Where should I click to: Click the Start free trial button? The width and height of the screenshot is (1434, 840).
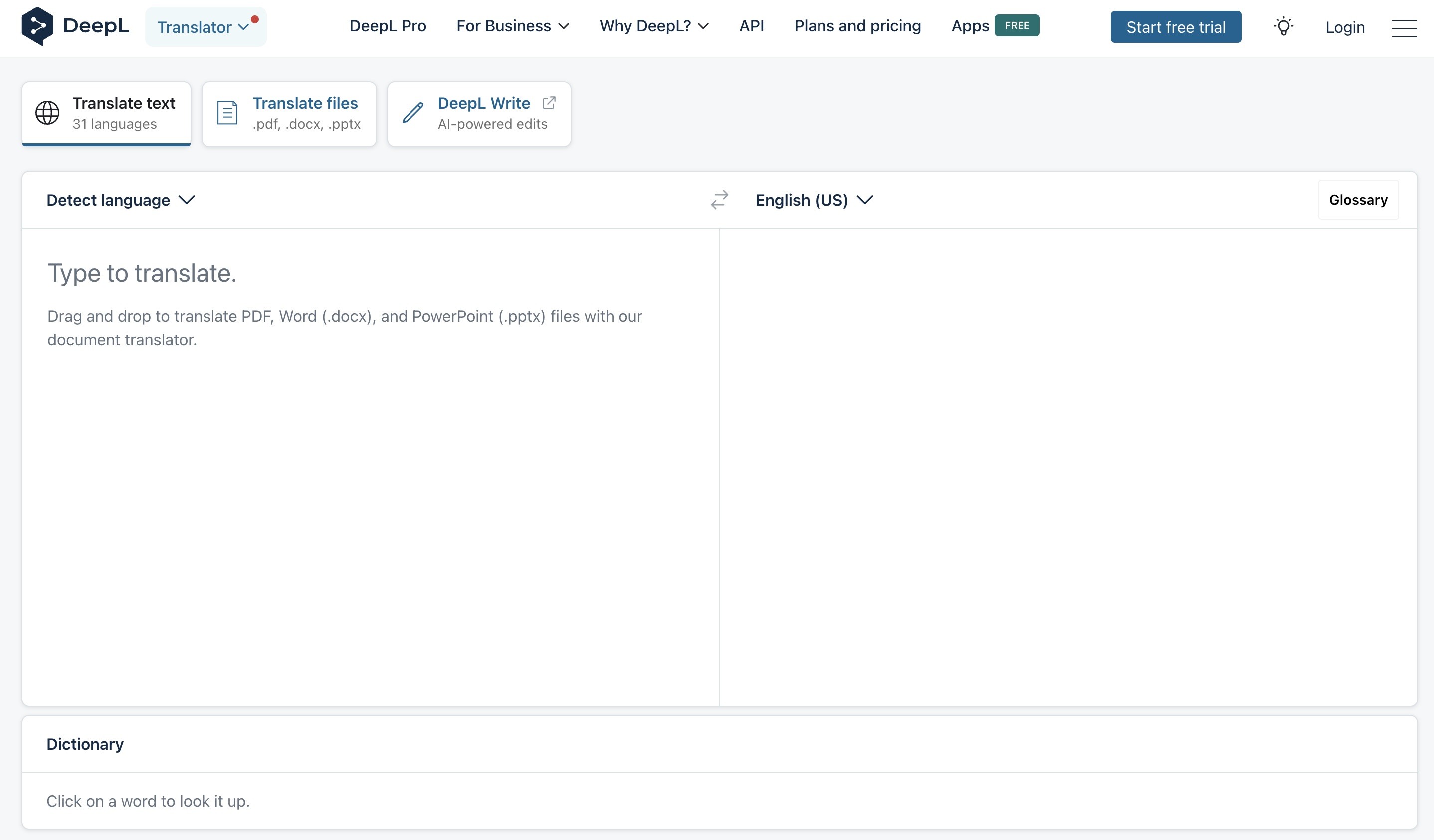tap(1176, 27)
